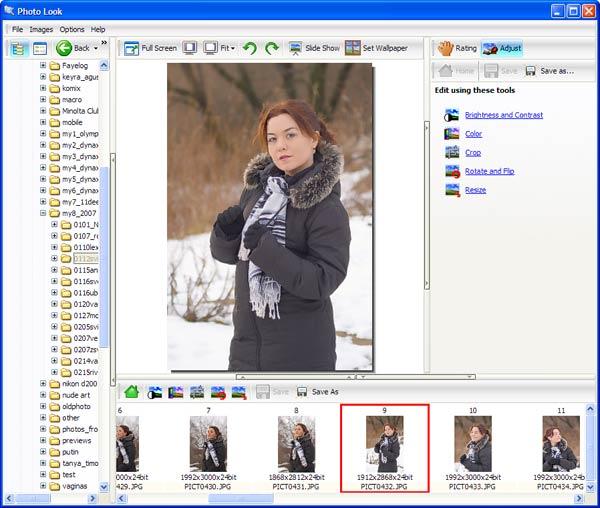Open the Options menu
This screenshot has width=600, height=508.
[x=72, y=29]
